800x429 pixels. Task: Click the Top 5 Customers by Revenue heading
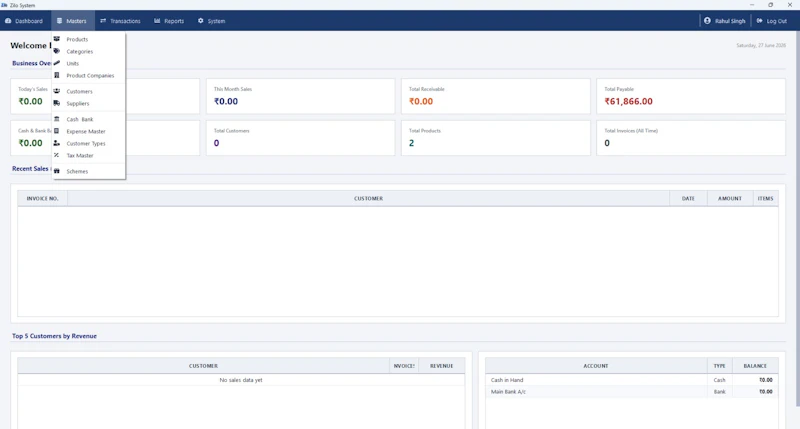[54, 336]
